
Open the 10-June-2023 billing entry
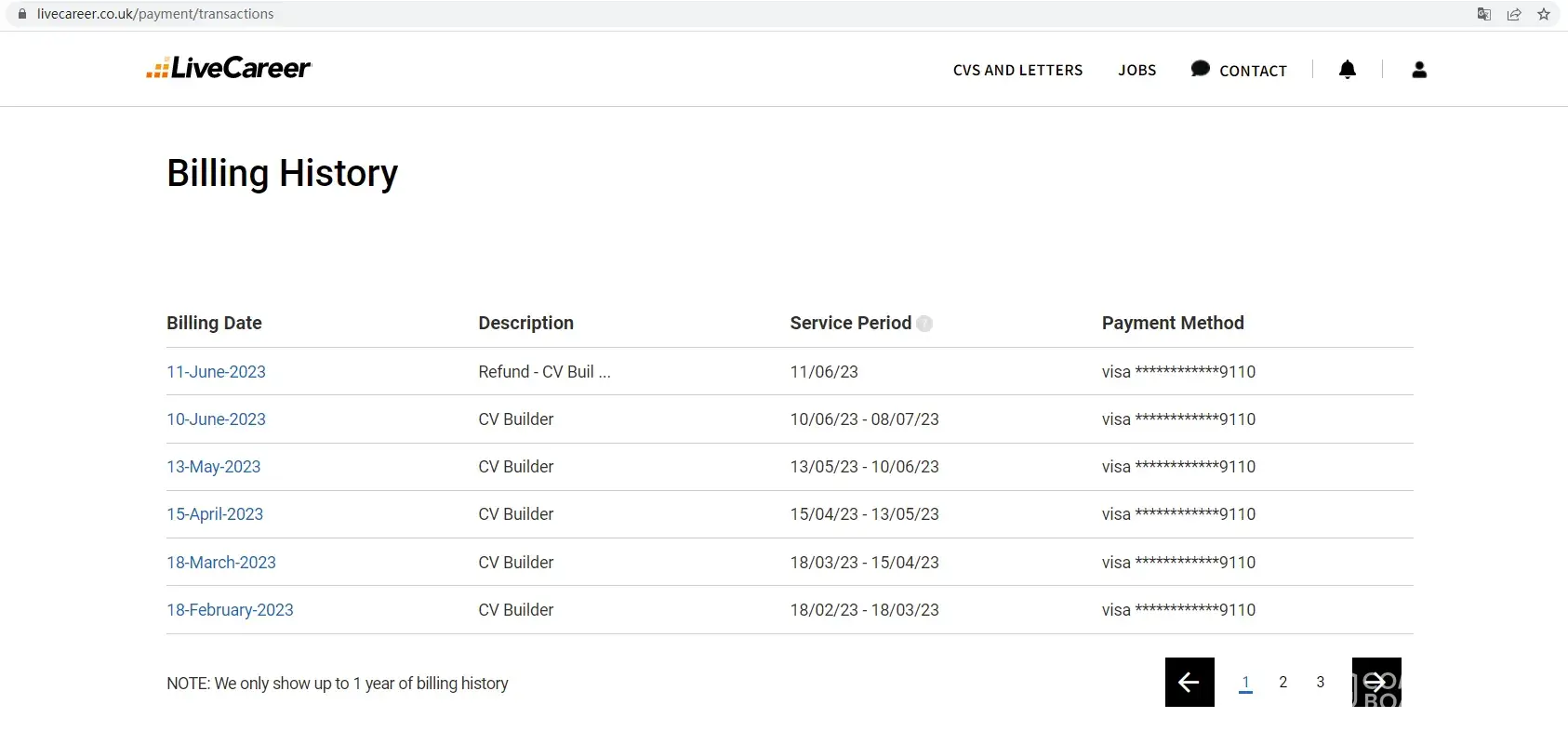pos(216,419)
